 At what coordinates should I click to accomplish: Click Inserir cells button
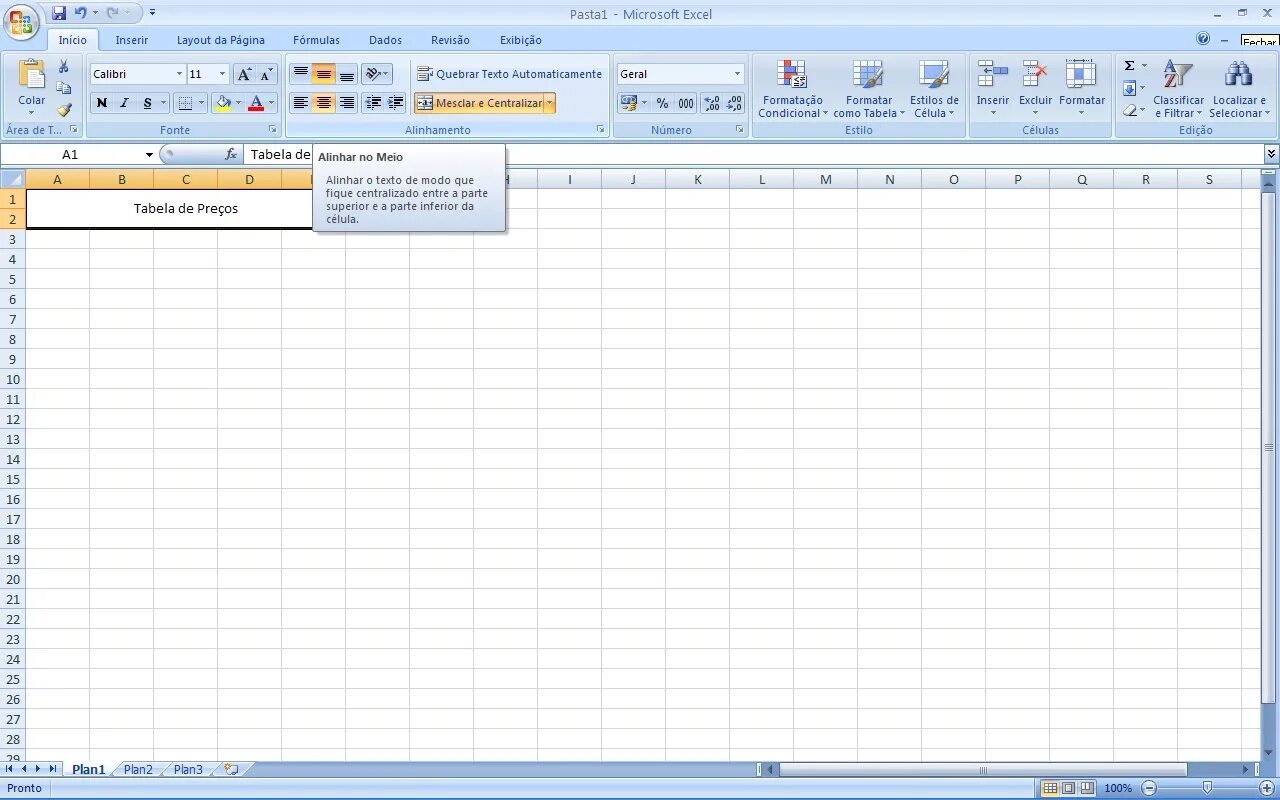pyautogui.click(x=993, y=88)
